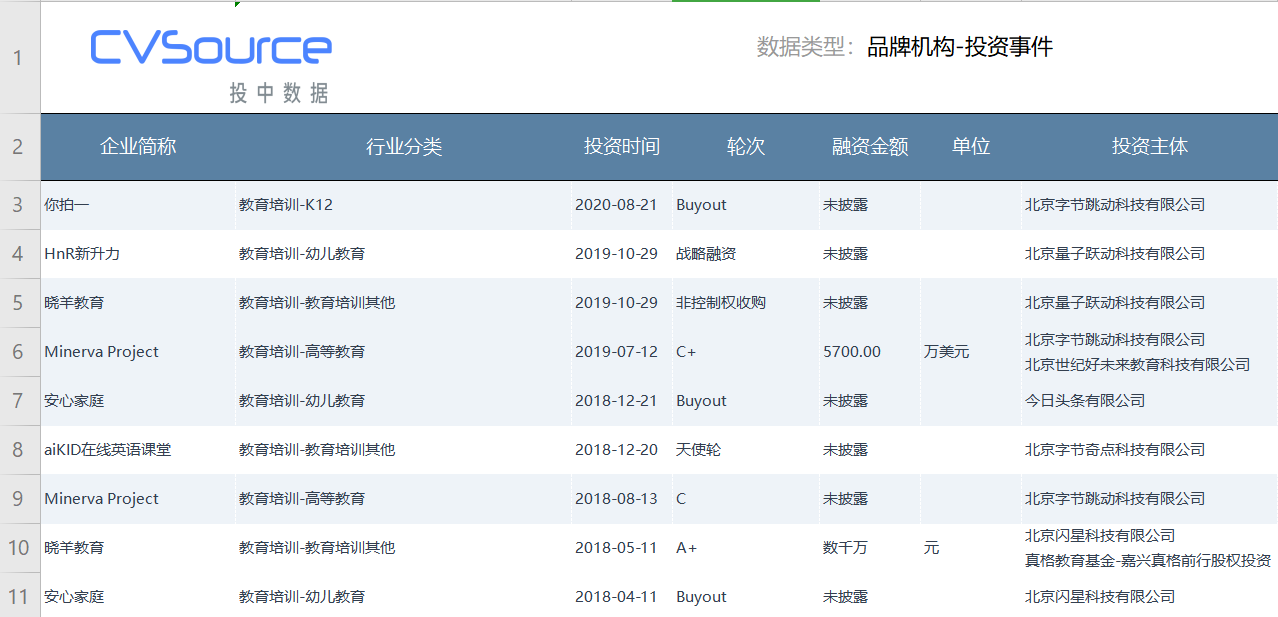Screen dimensions: 1278x617
Task: Click the 投资时间 header cell
Action: 621,147
